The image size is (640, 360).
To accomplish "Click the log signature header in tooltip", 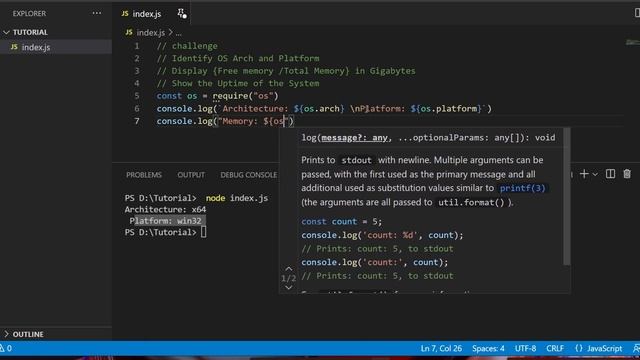I will pos(428,138).
